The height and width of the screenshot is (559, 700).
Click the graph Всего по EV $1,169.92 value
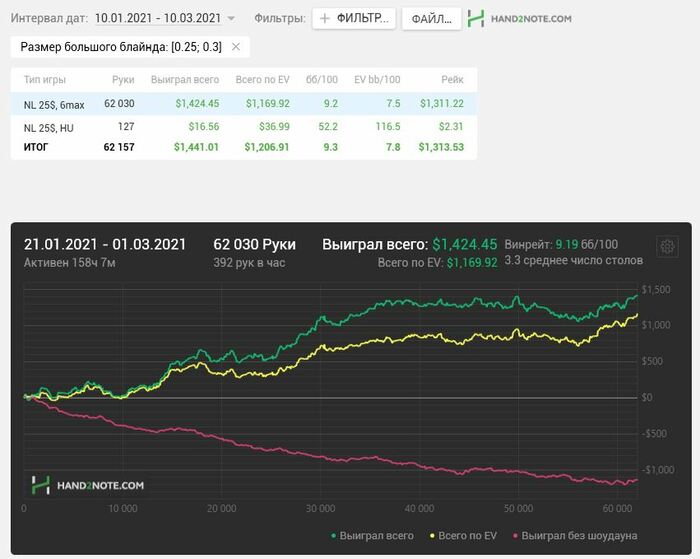click(472, 263)
